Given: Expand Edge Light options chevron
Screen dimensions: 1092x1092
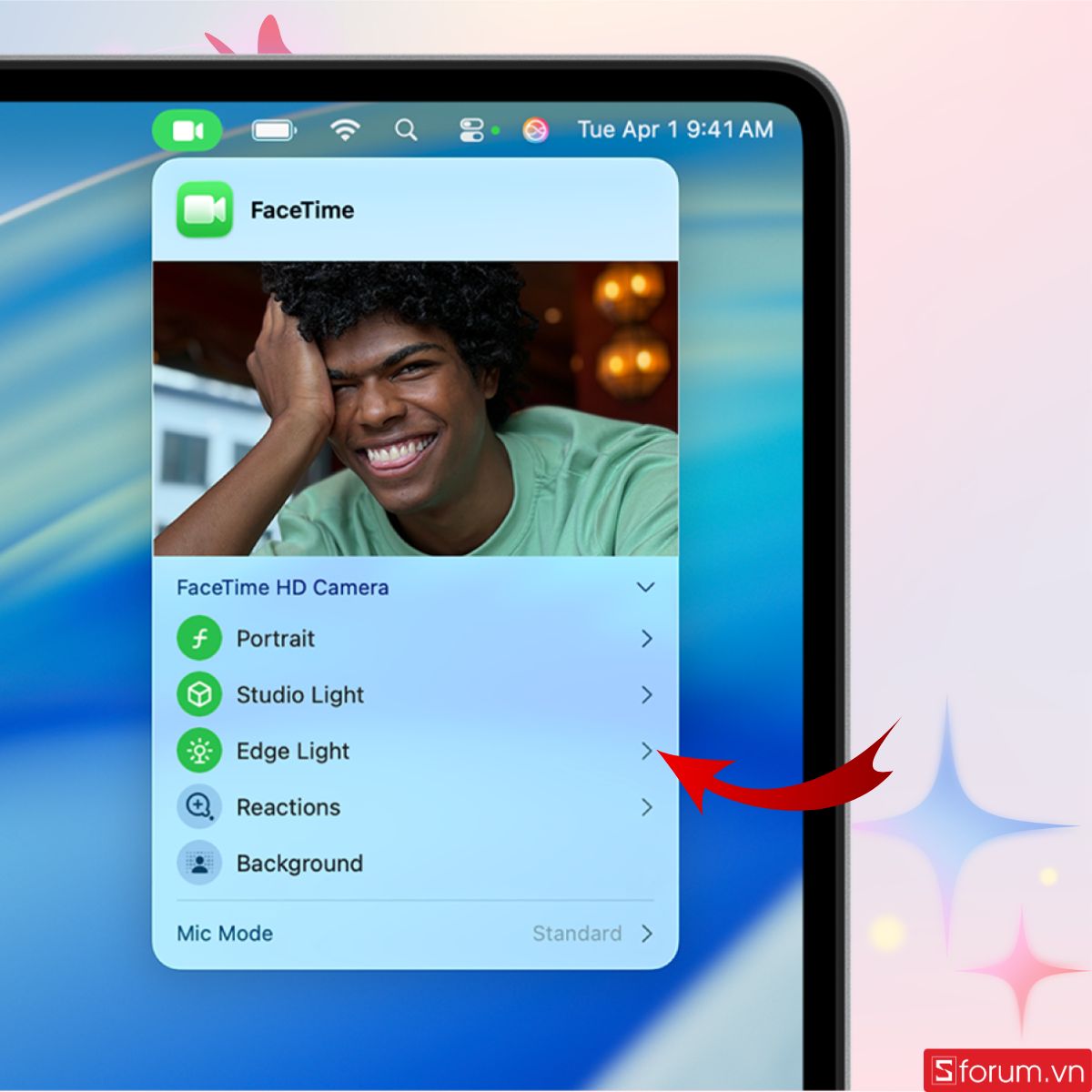Looking at the screenshot, I should tap(646, 752).
